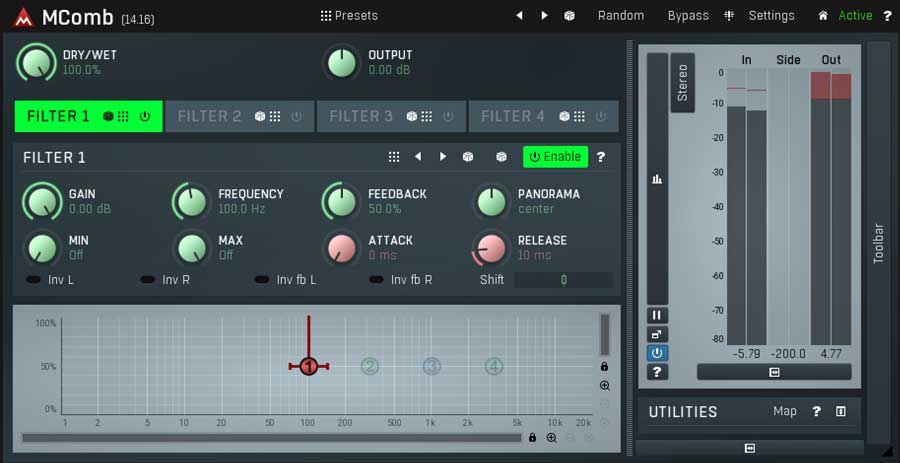This screenshot has height=463, width=900.
Task: Select the Filter 4 tab
Action: pyautogui.click(x=544, y=116)
